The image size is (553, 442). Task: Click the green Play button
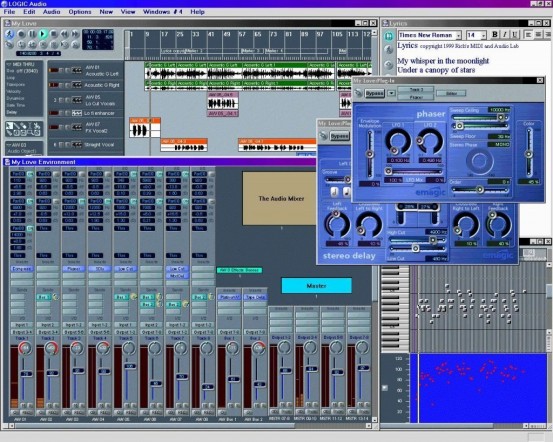point(43,34)
